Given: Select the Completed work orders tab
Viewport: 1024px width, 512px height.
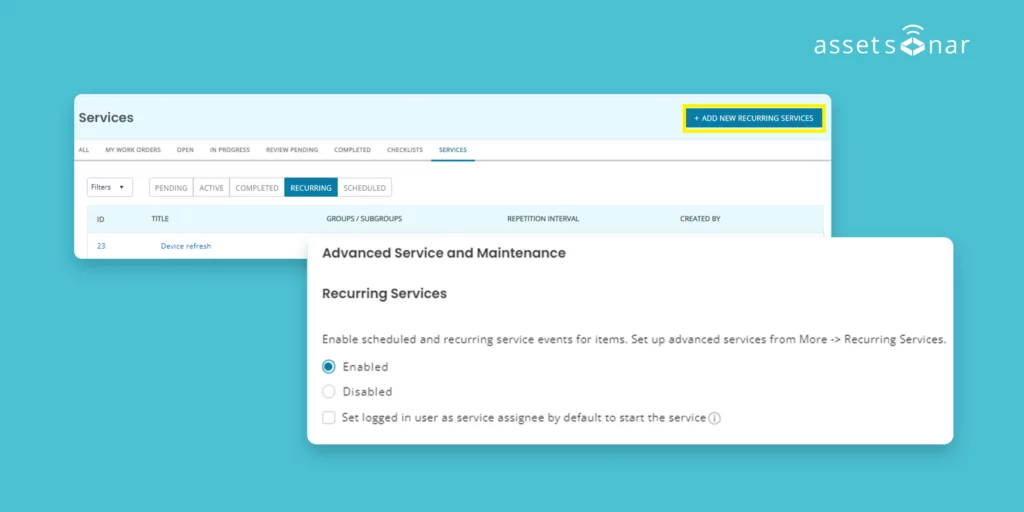Looking at the screenshot, I should [x=352, y=150].
